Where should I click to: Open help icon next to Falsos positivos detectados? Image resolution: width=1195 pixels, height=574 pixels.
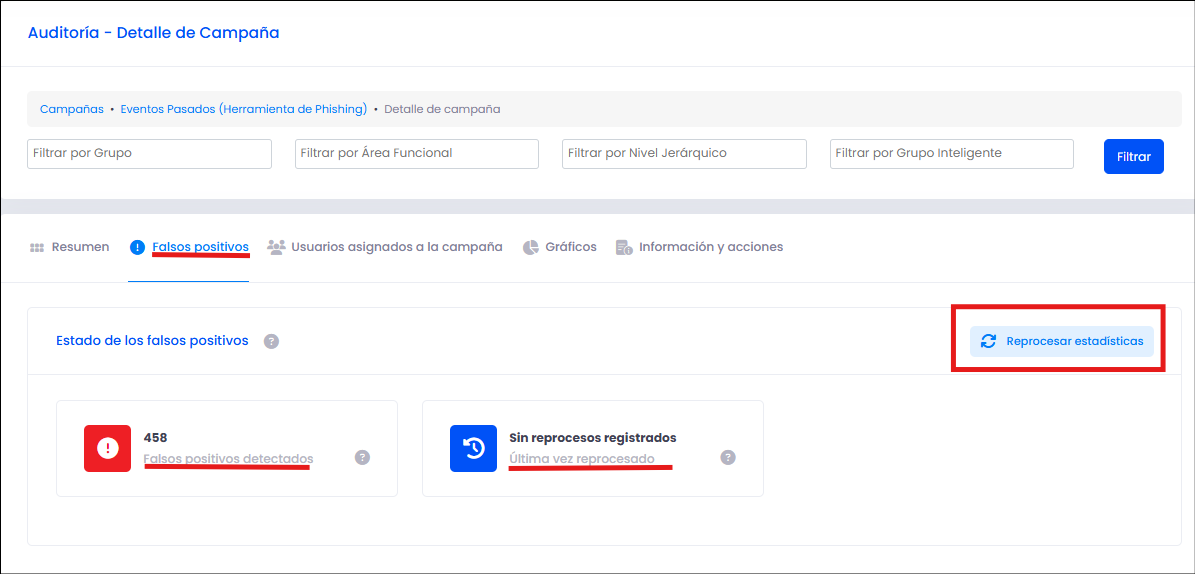(363, 457)
